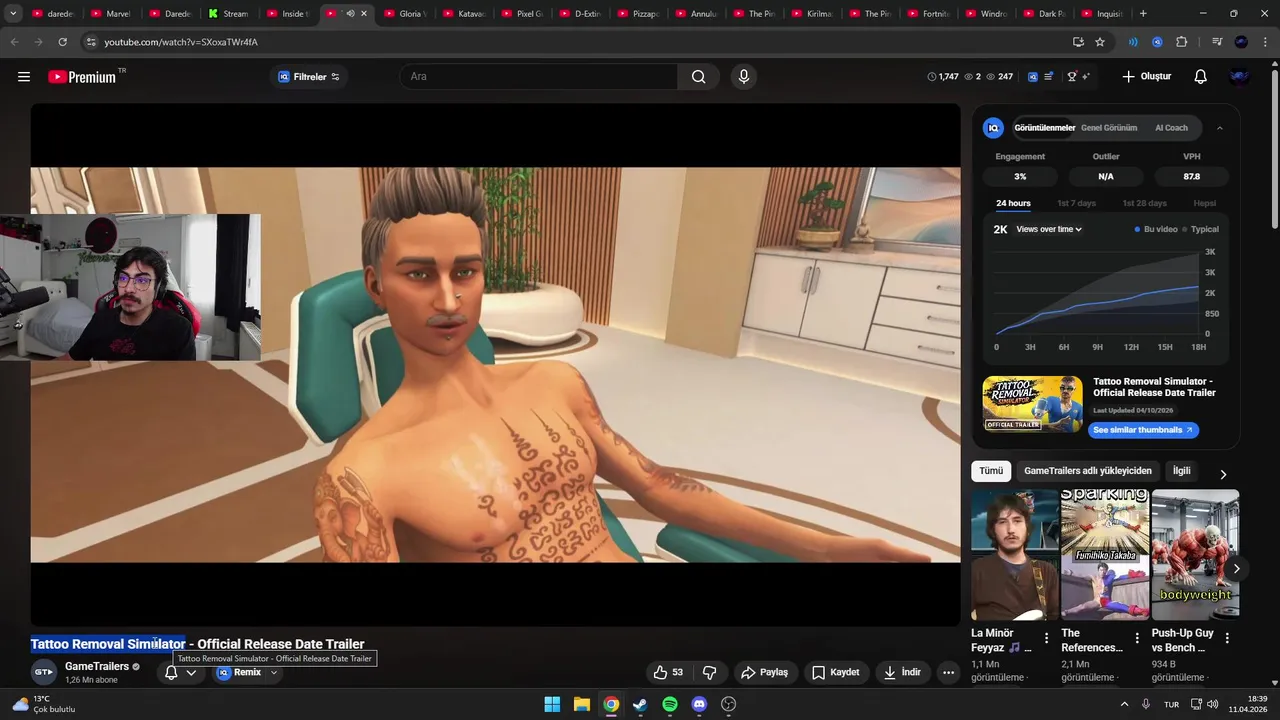The image size is (1280, 720).
Task: Click the trophy icon in vidIQ bar
Action: pos(1072,77)
